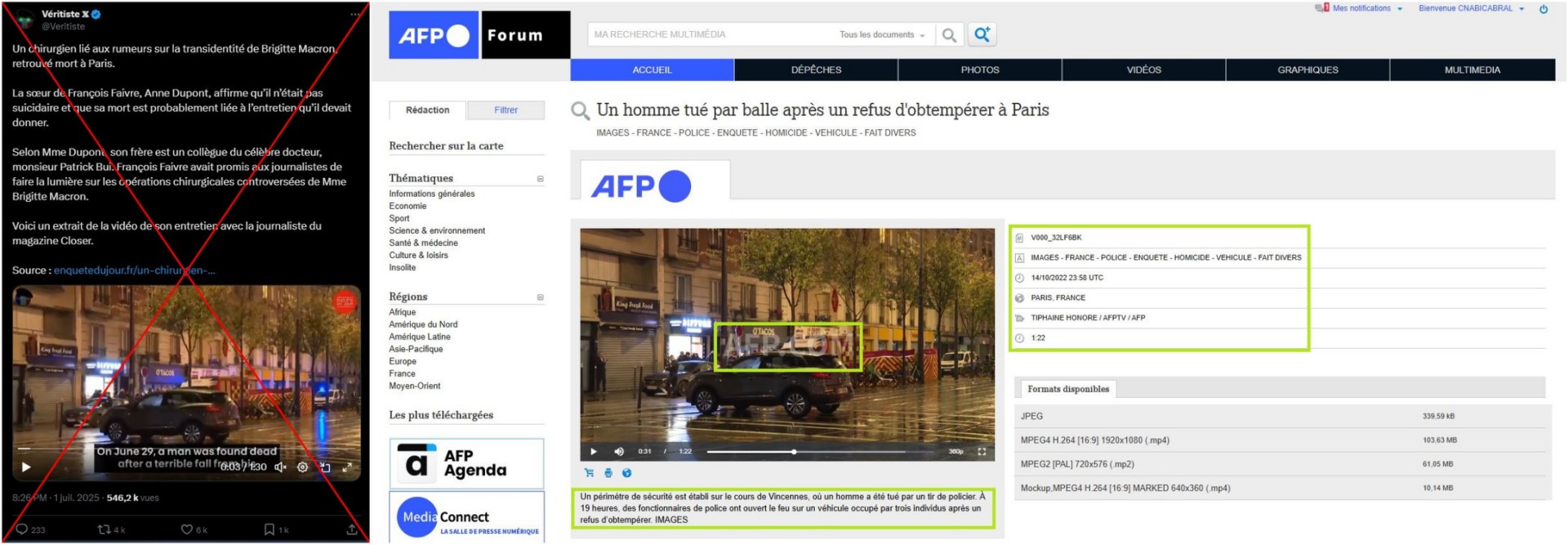Select Santé & médecine theme
Screen dimensions: 1568x545
[423, 243]
